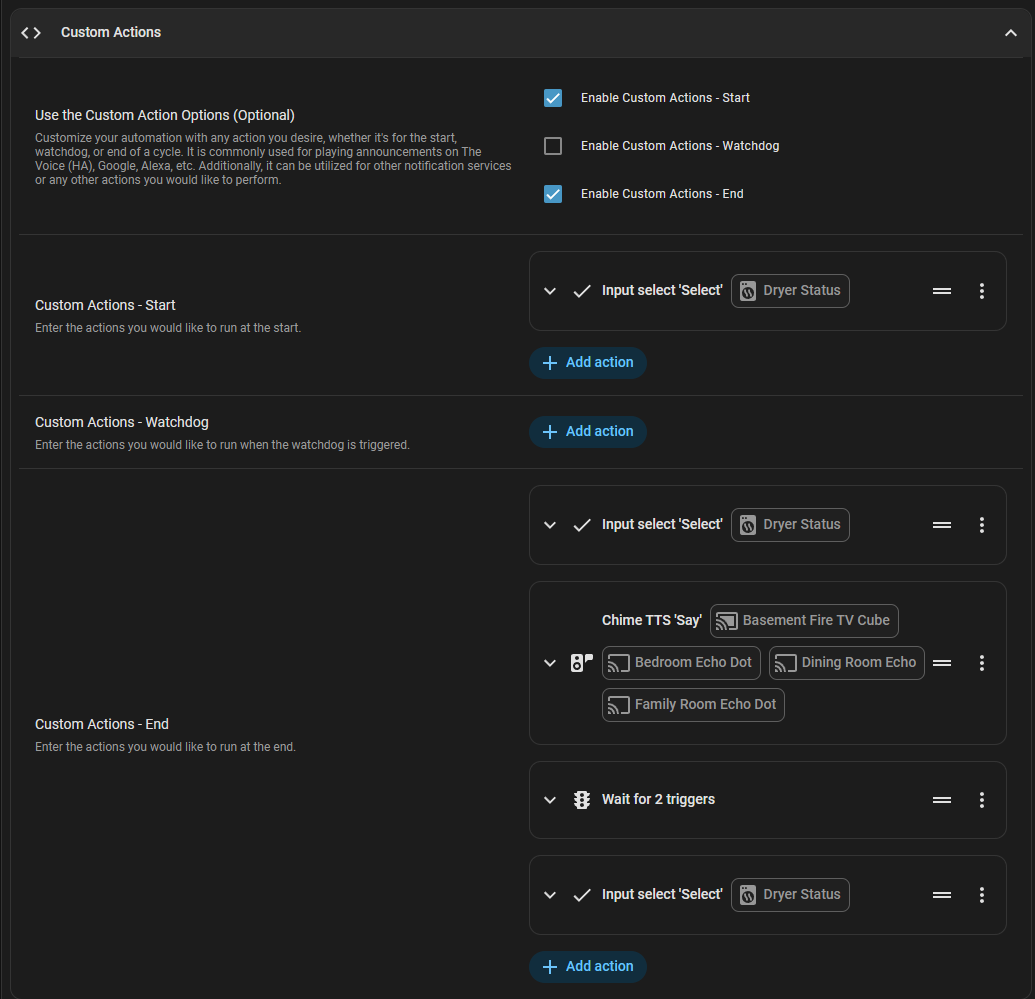
Task: Add action under Custom Actions - Start
Action: pyautogui.click(x=588, y=363)
